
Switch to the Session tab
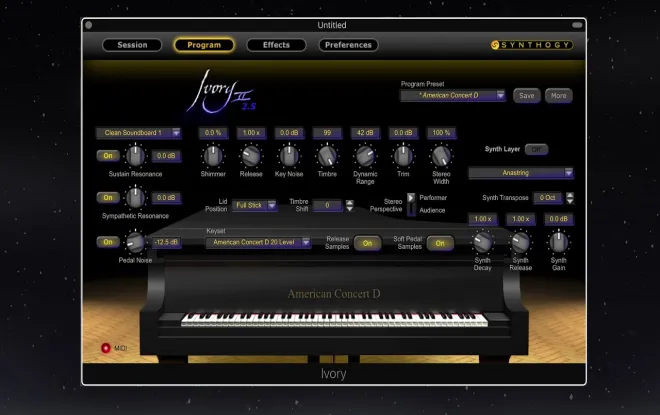(132, 45)
